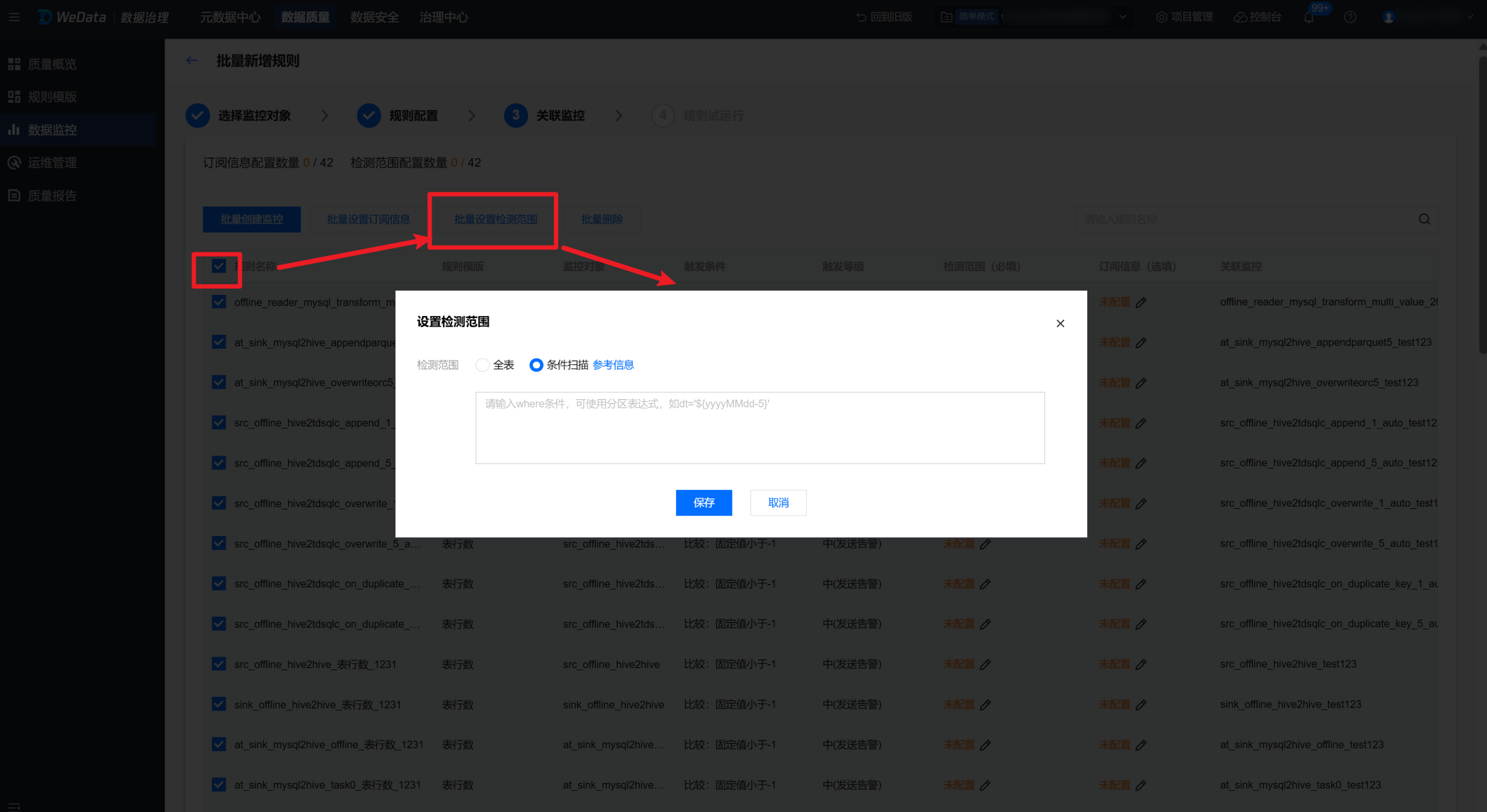The height and width of the screenshot is (812, 1487).
Task: Click 批量设置订阅信息 button
Action: pos(368,219)
